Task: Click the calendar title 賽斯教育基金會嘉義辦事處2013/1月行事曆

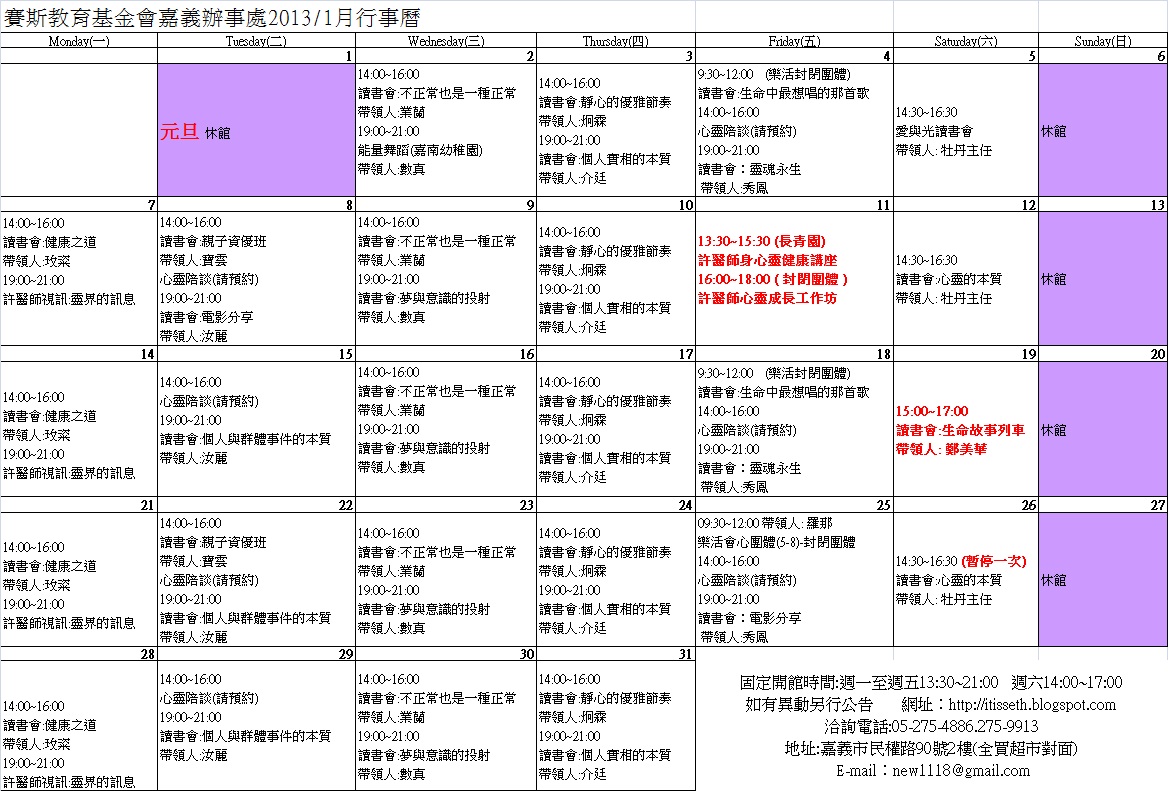Action: coord(212,17)
